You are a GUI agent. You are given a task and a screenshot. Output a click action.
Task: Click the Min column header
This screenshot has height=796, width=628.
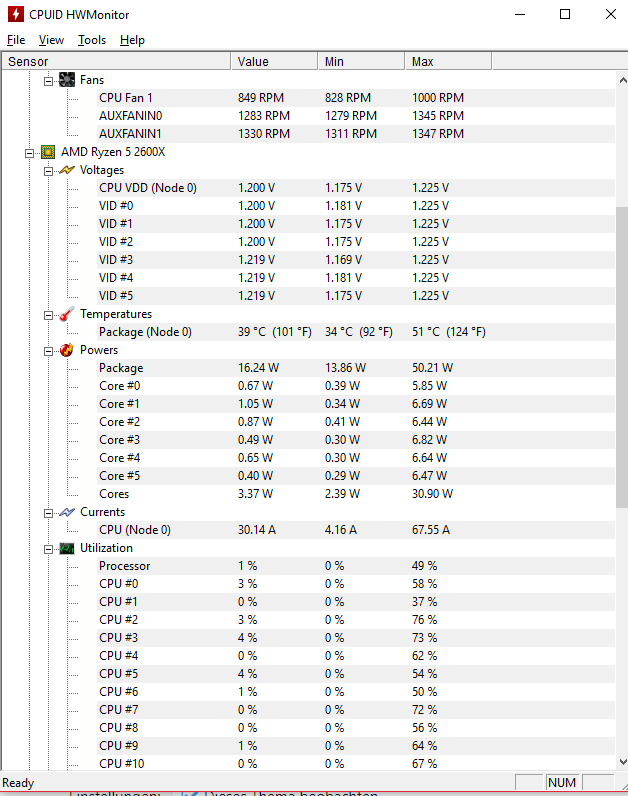tap(361, 61)
